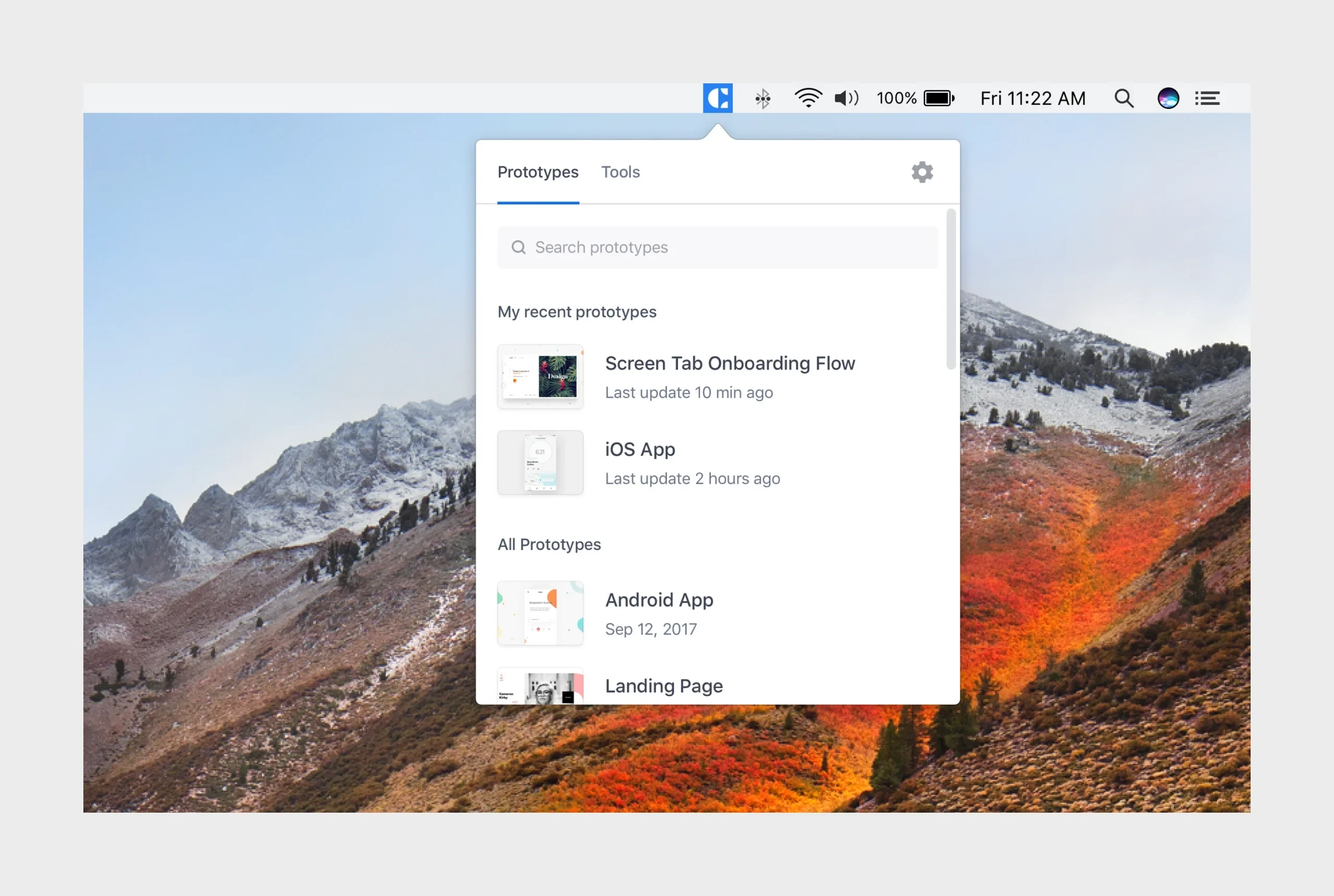
Task: Select the Prototypes tab
Action: 537,172
